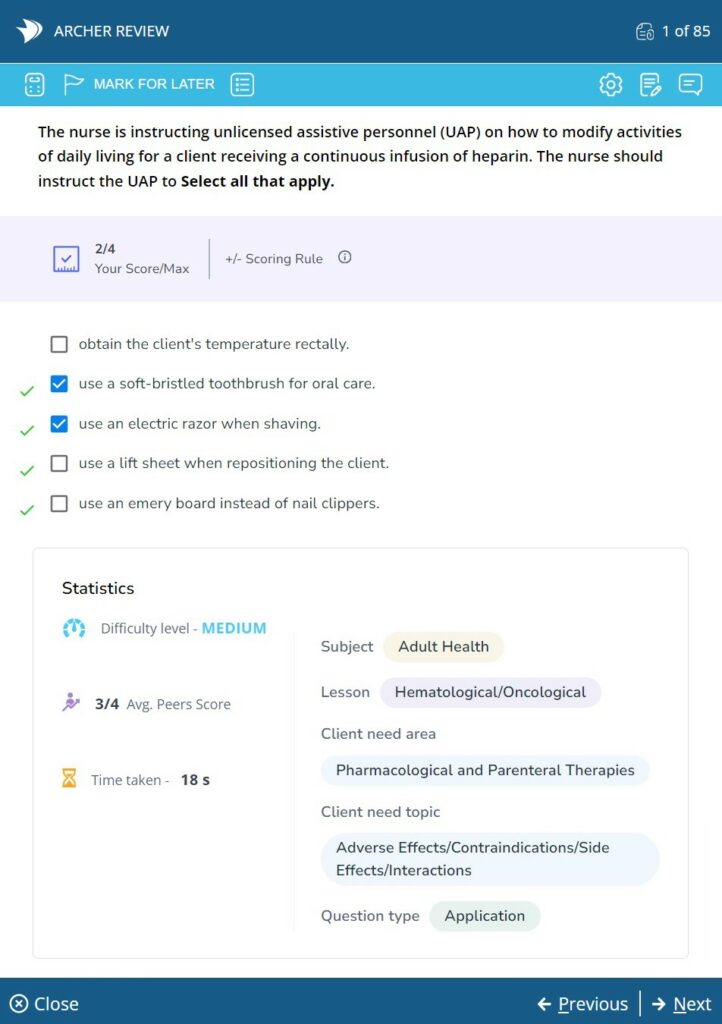Click the Archer Review logo
722x1024 pixels.
tap(30, 31)
